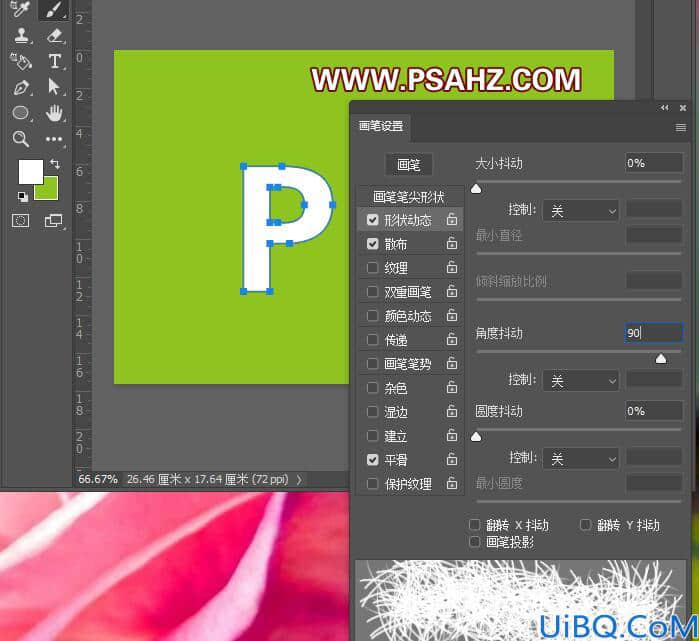
Task: Enable the 纹理 checkbox
Action: (372, 267)
